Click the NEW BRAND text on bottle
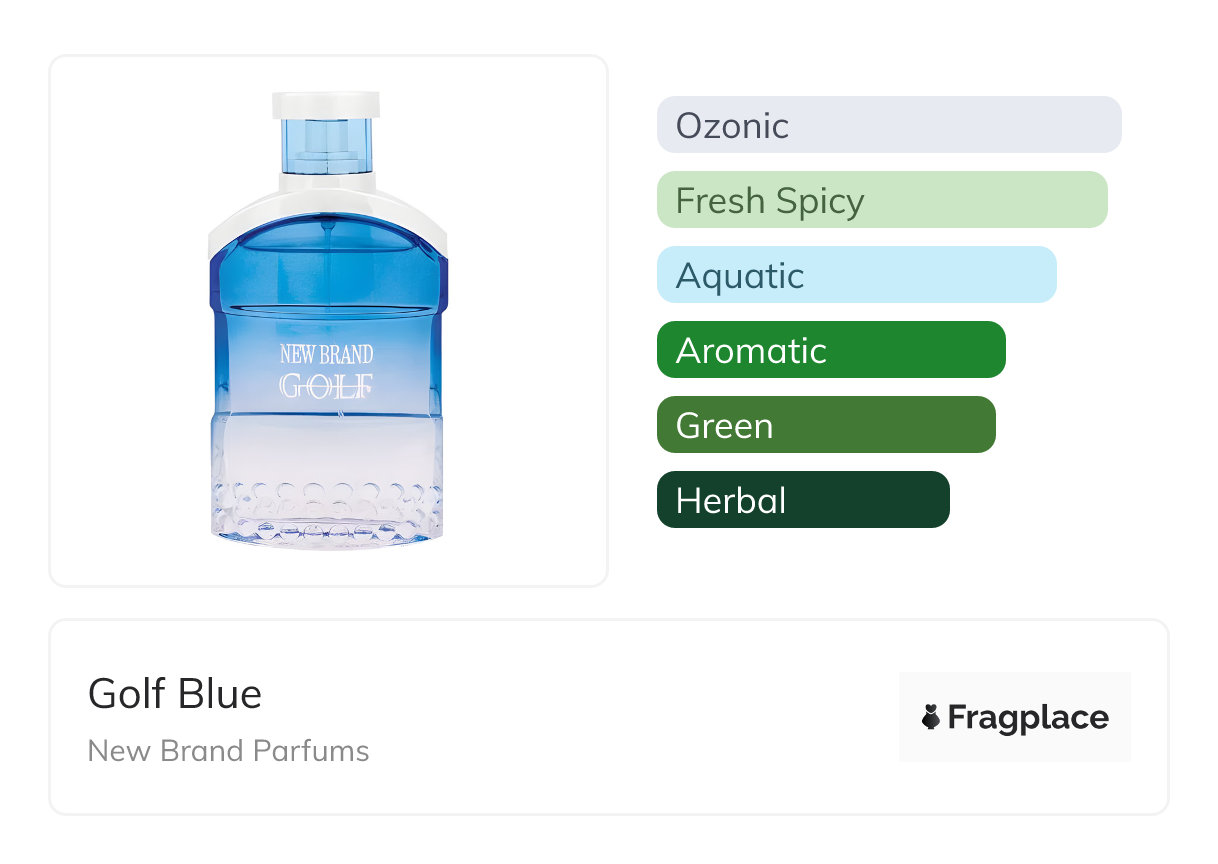 (x=326, y=354)
